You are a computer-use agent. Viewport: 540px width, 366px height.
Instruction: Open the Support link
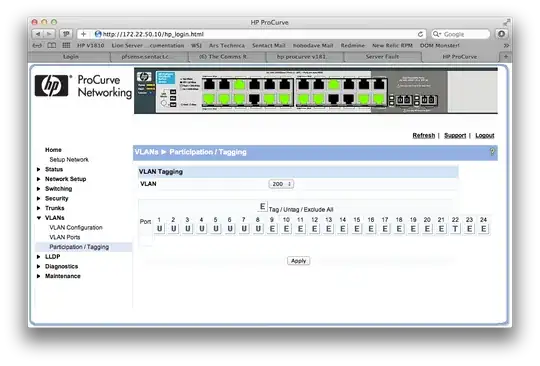(x=455, y=135)
